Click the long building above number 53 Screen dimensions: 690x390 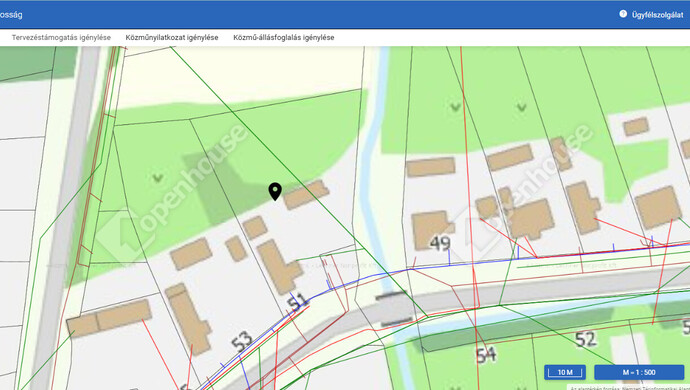[188, 318]
